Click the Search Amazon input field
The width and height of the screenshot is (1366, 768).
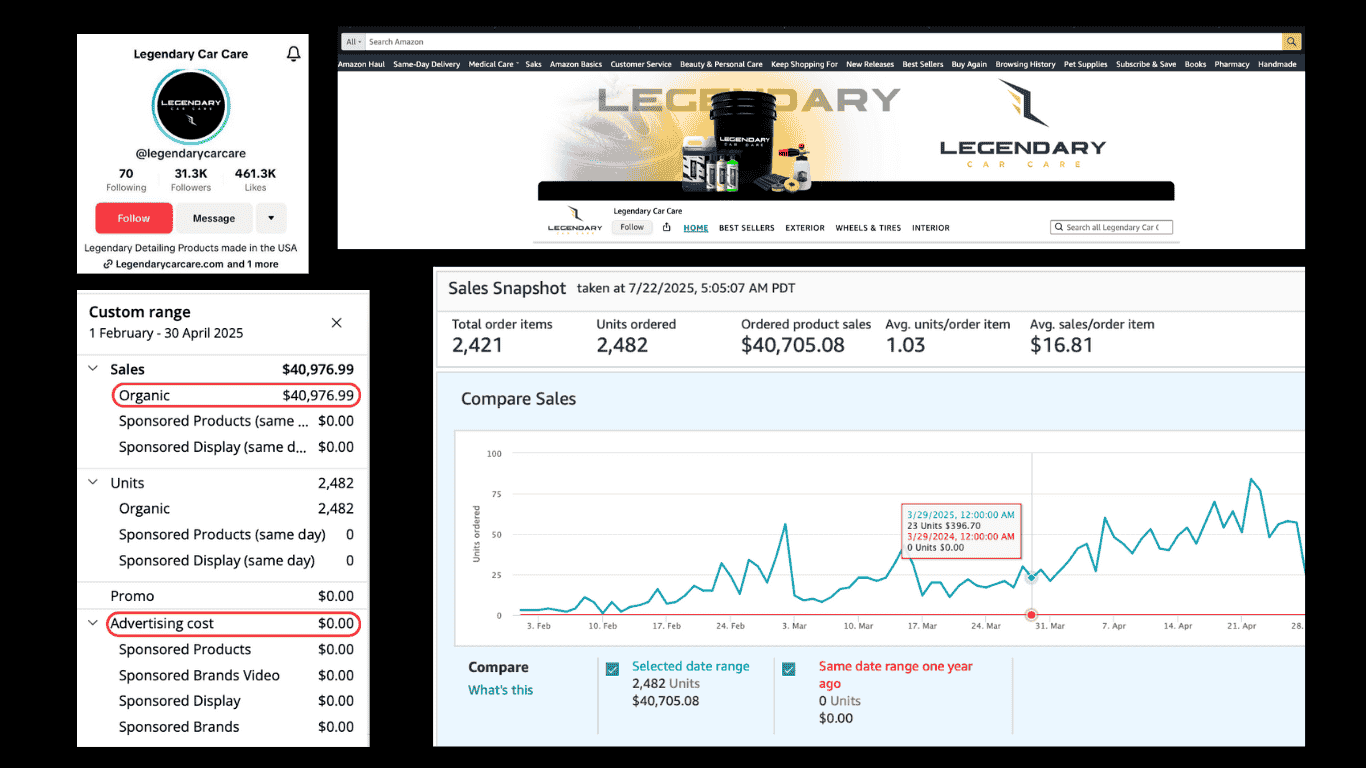point(823,42)
